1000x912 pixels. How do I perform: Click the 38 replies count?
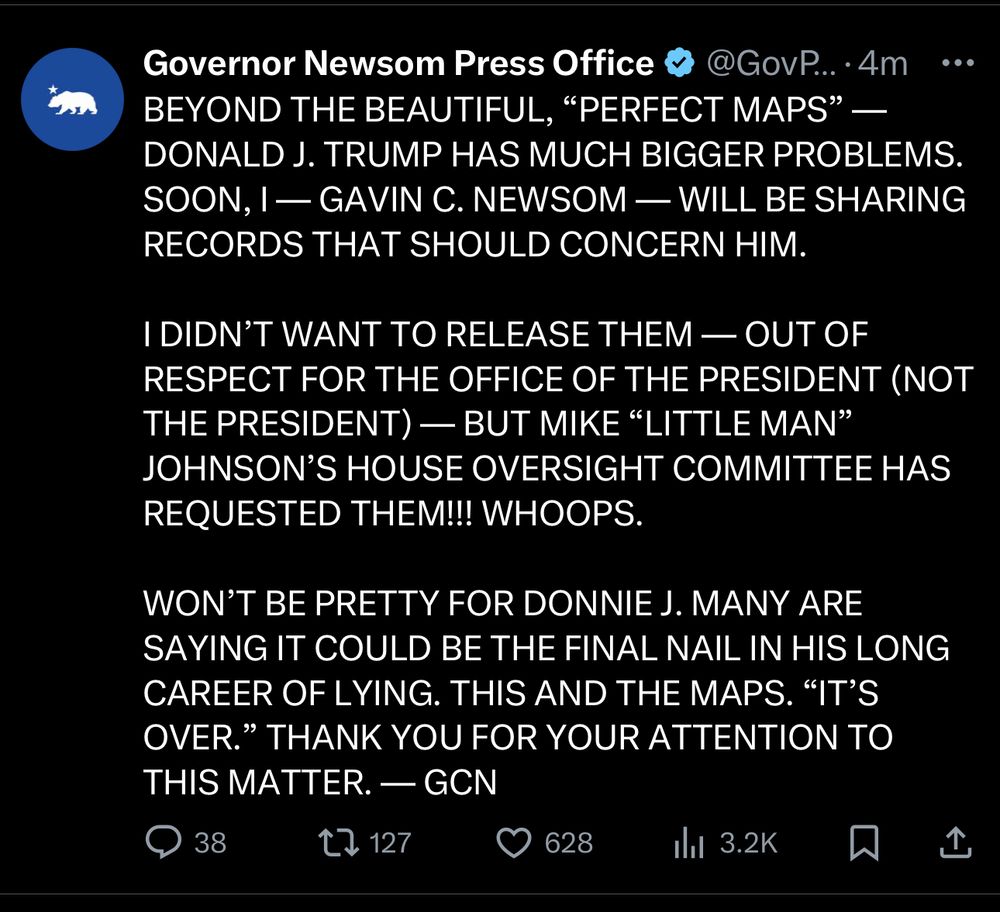pos(210,842)
